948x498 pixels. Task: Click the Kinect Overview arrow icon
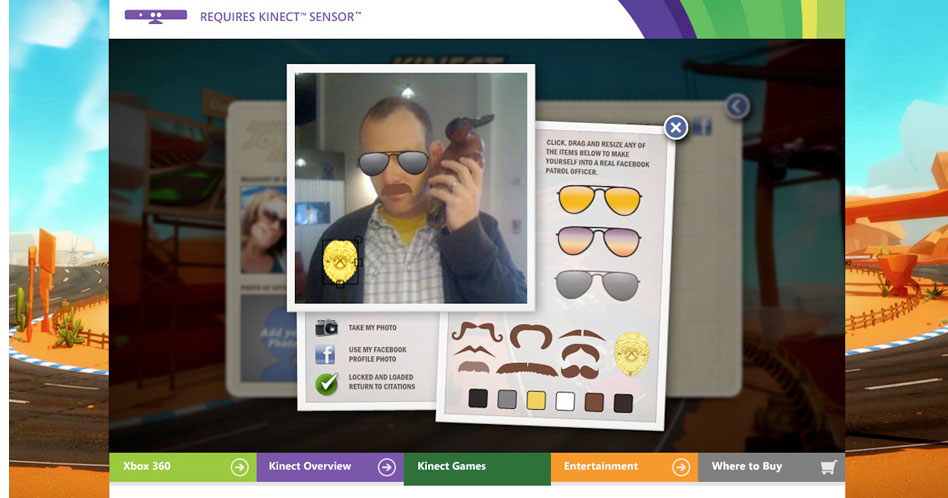[386, 467]
